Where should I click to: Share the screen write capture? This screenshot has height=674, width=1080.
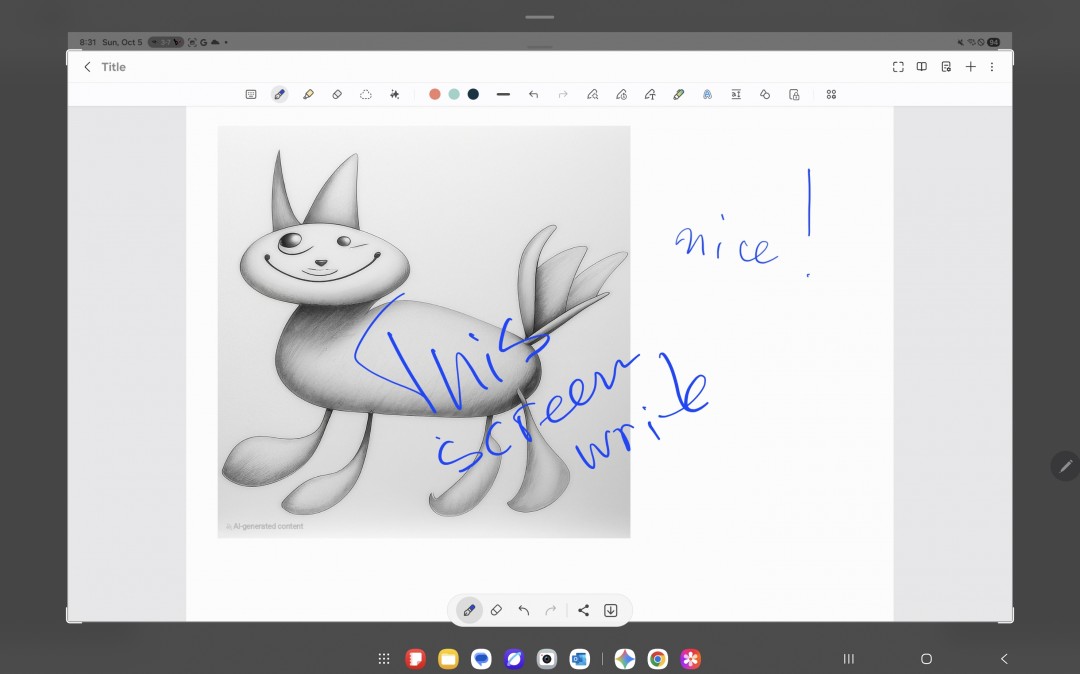pyautogui.click(x=584, y=610)
